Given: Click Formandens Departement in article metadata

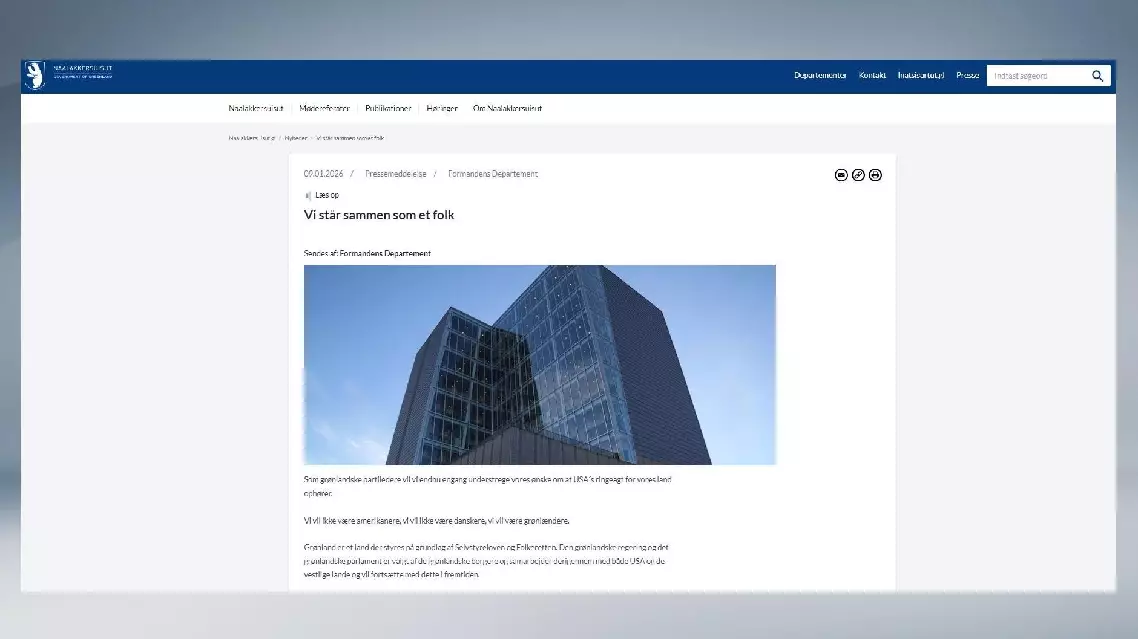Looking at the screenshot, I should (x=493, y=174).
